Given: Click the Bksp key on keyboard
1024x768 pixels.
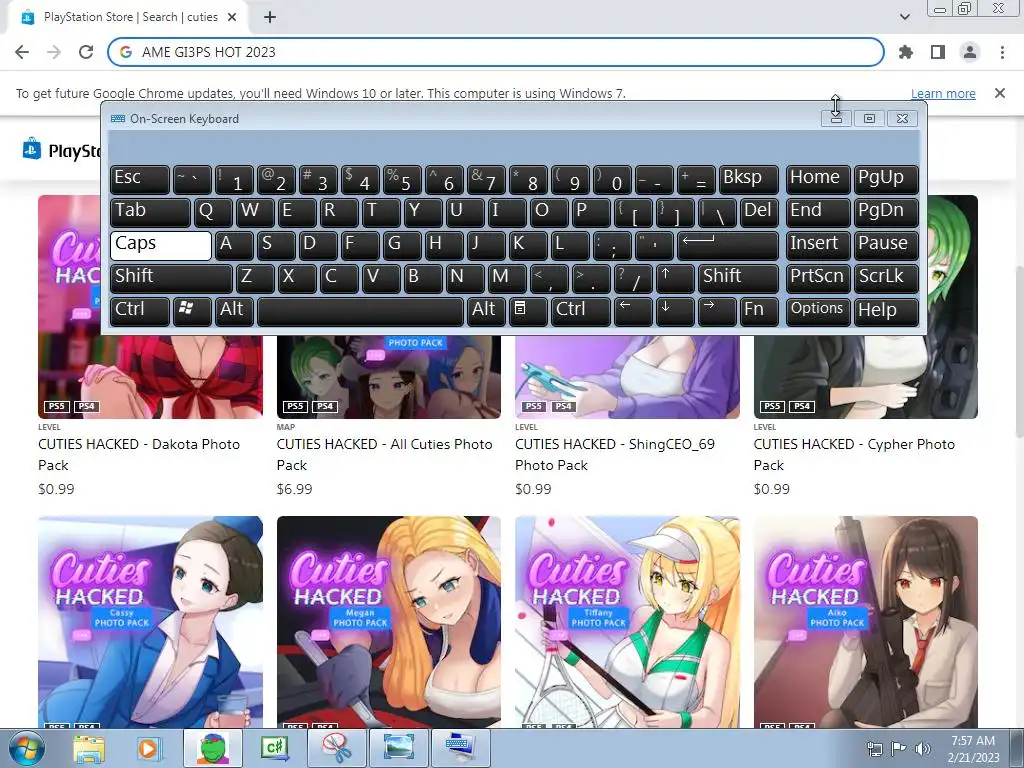Looking at the screenshot, I should [748, 180].
